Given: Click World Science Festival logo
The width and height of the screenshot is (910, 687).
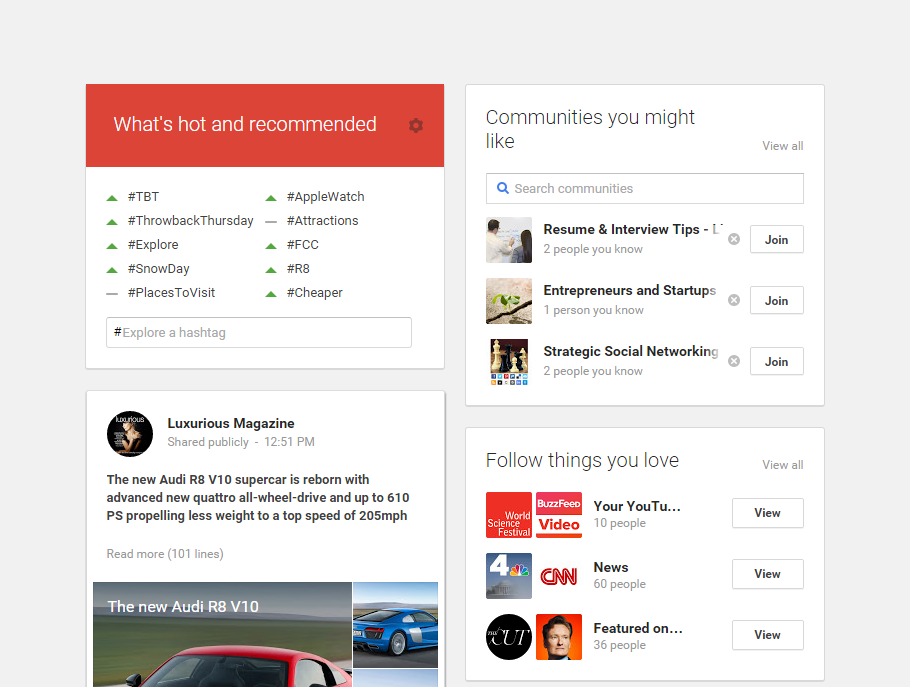Looking at the screenshot, I should pyautogui.click(x=508, y=515).
